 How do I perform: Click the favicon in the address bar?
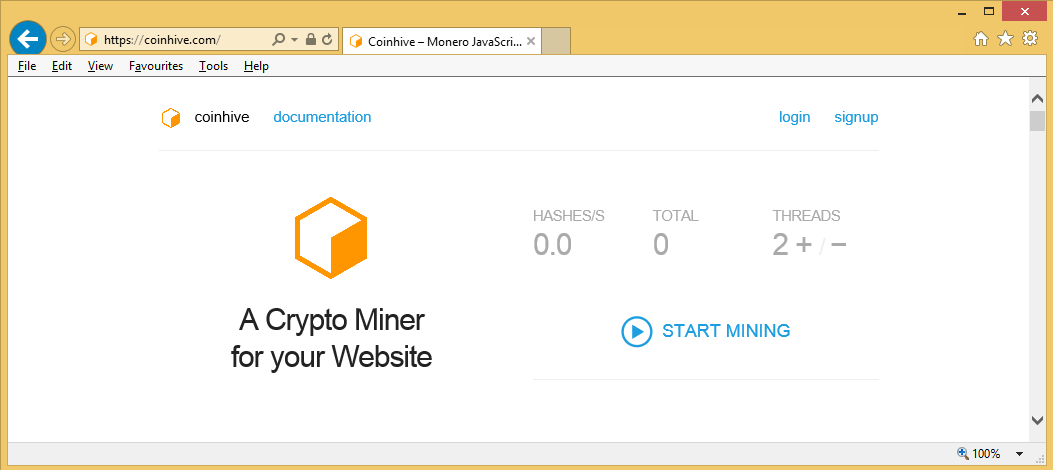91,40
